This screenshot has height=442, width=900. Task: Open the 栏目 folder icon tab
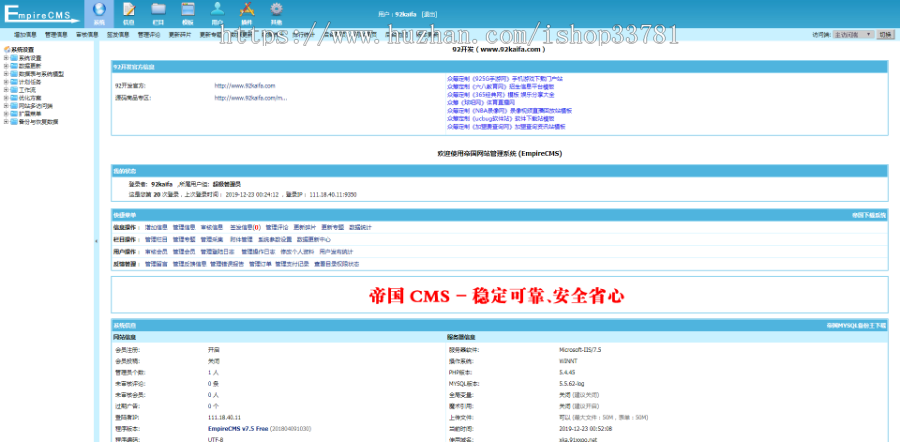[158, 13]
